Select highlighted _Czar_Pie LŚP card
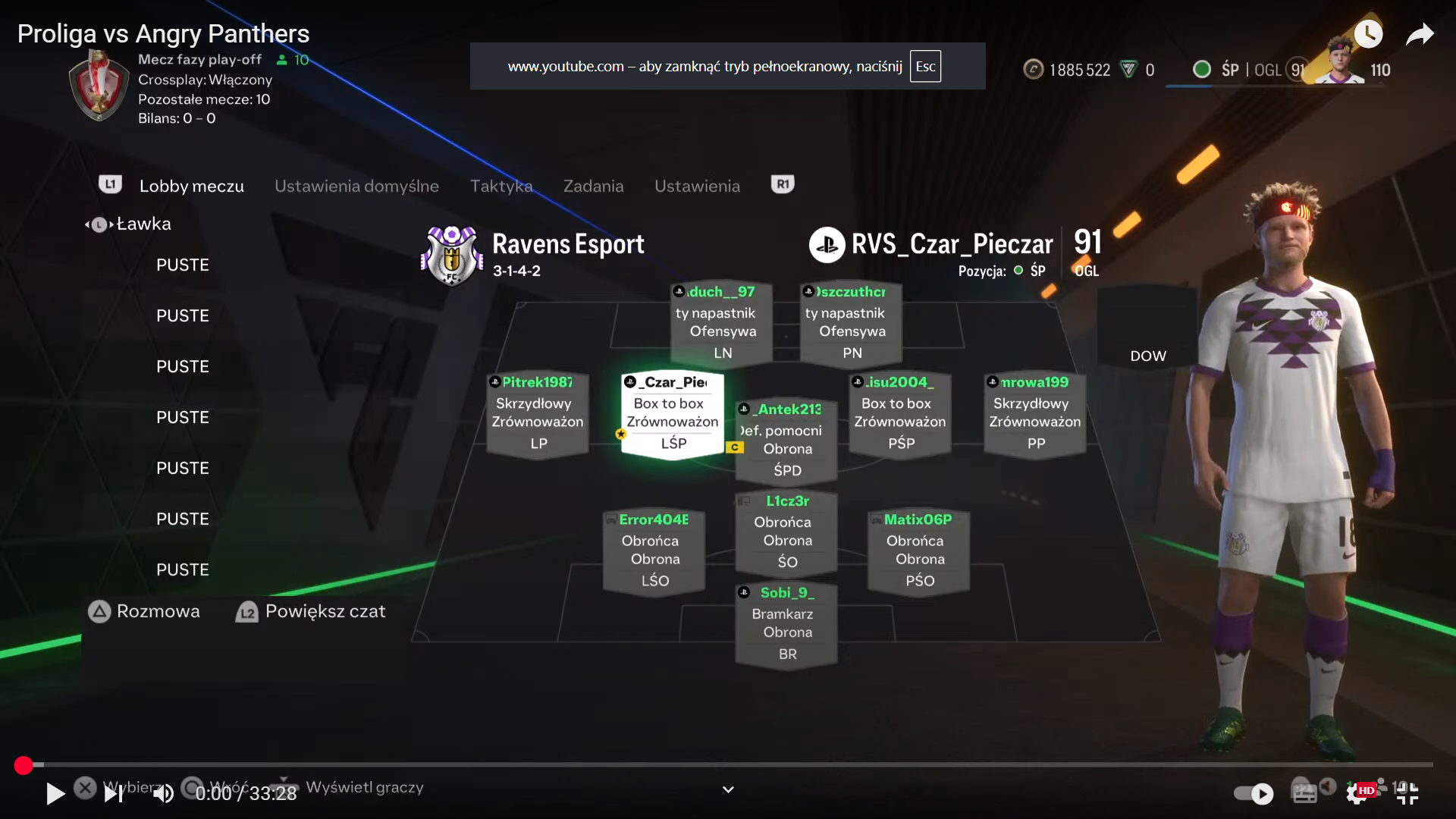Image resolution: width=1456 pixels, height=819 pixels. (672, 414)
